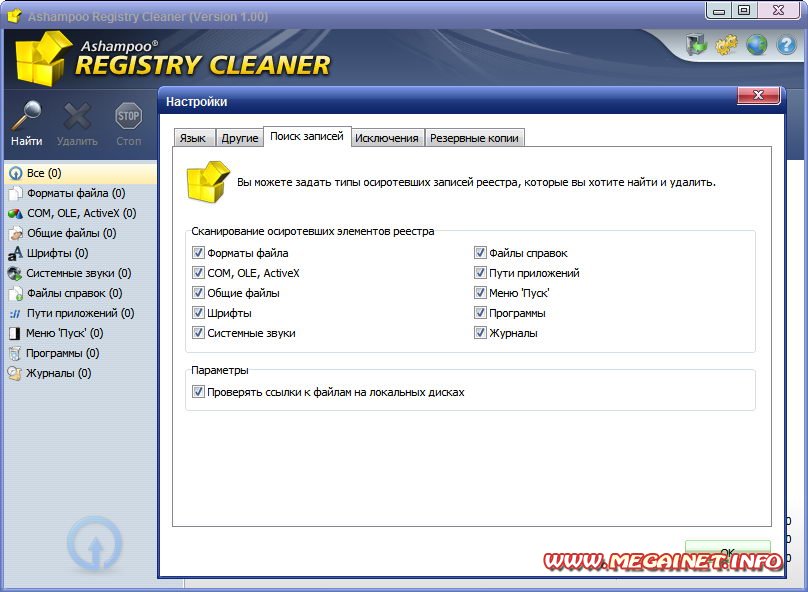Toggle Проверять ссылки к файлам checkbox
Image resolution: width=808 pixels, height=592 pixels.
[x=198, y=392]
